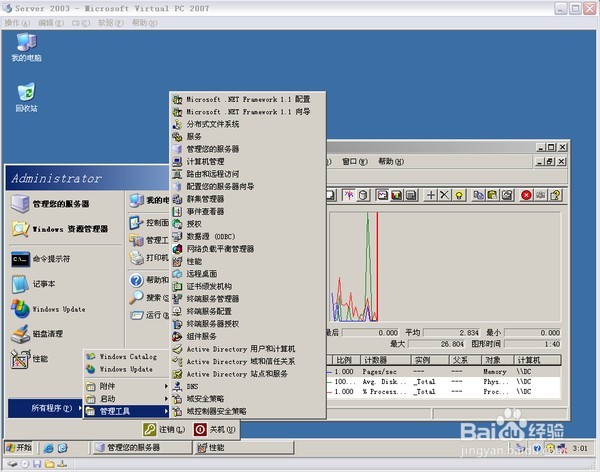Open 记事本 in Start menu
The image size is (600, 472).
tap(65, 284)
